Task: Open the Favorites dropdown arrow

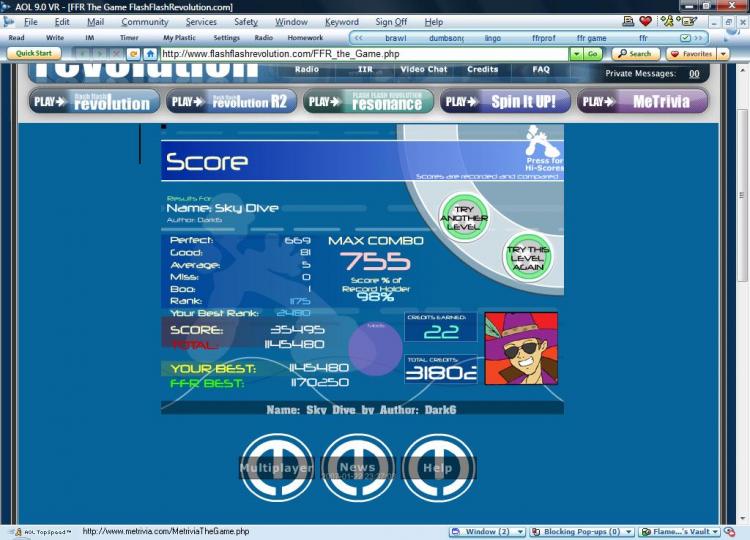Action: [723, 54]
